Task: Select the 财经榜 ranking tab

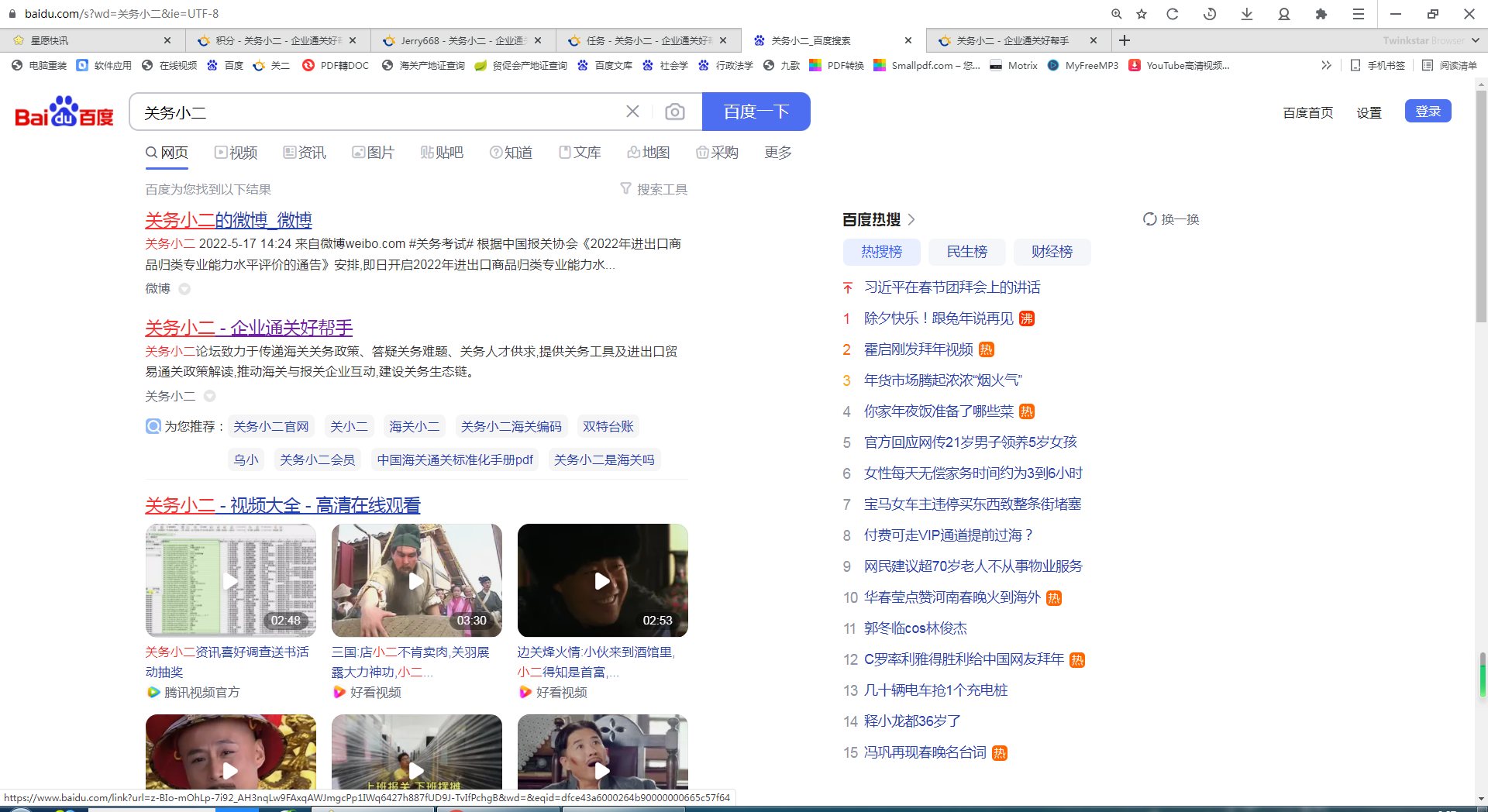Action: (x=1052, y=252)
